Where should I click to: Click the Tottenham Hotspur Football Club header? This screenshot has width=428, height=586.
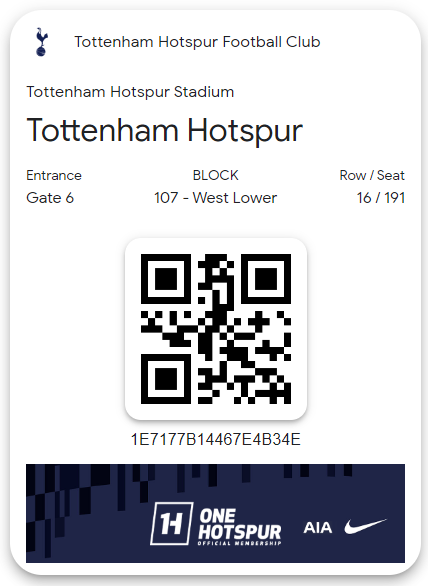tap(197, 42)
